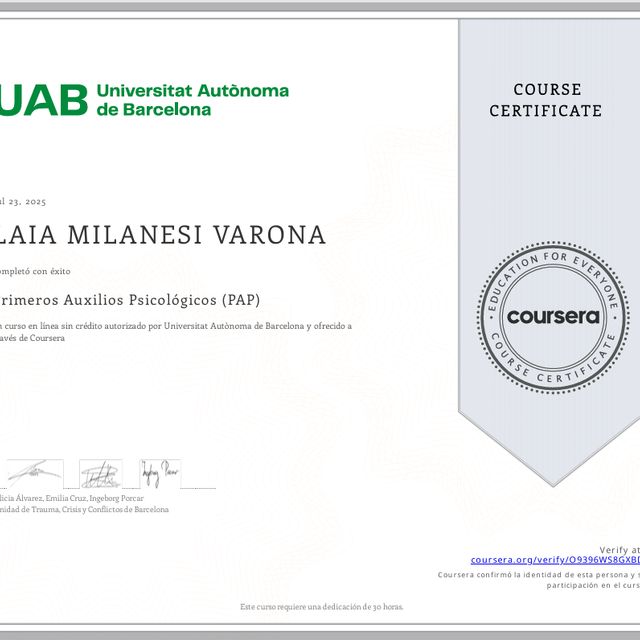640x640 pixels.
Task: Open the coursera.org/verify link
Action: pos(555,560)
